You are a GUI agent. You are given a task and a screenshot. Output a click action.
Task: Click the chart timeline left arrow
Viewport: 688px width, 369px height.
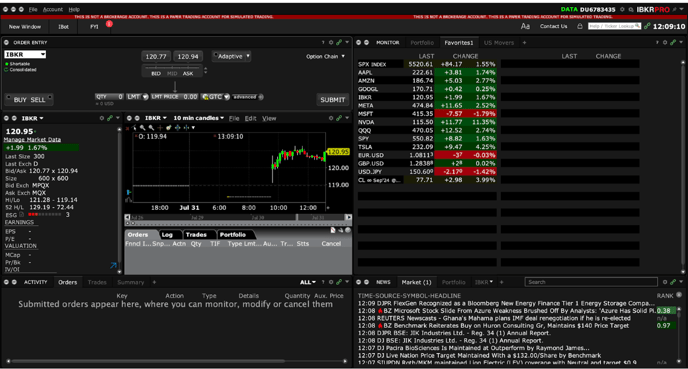tap(127, 217)
